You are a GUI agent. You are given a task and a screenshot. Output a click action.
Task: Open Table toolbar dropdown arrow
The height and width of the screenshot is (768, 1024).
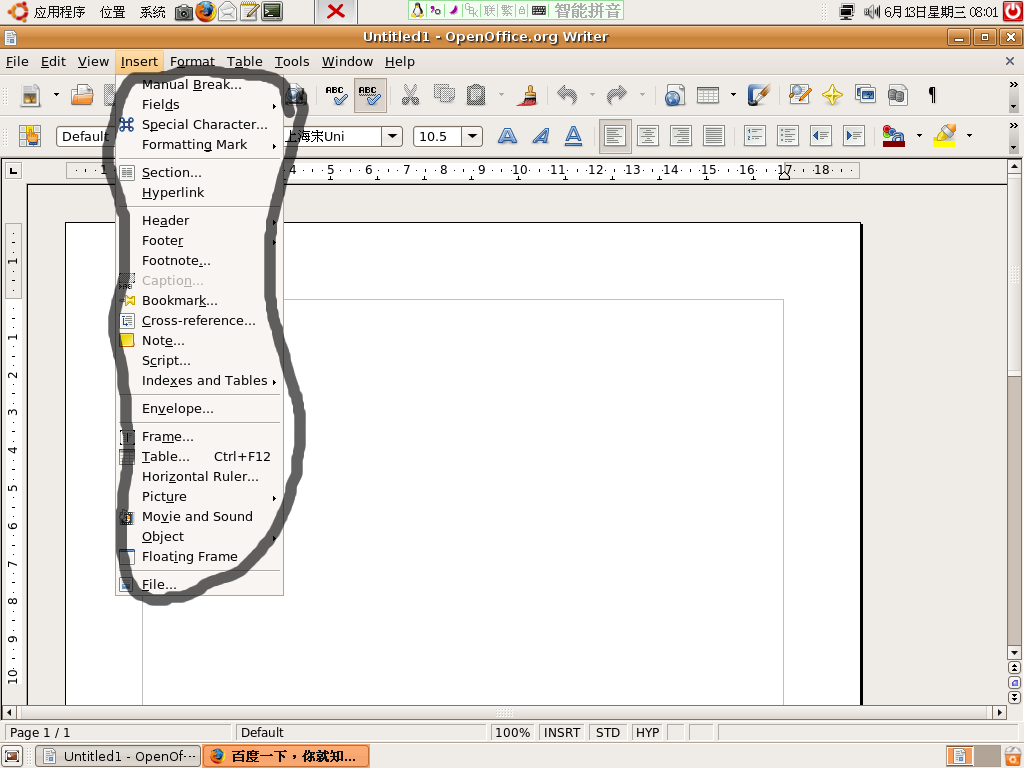[x=733, y=95]
